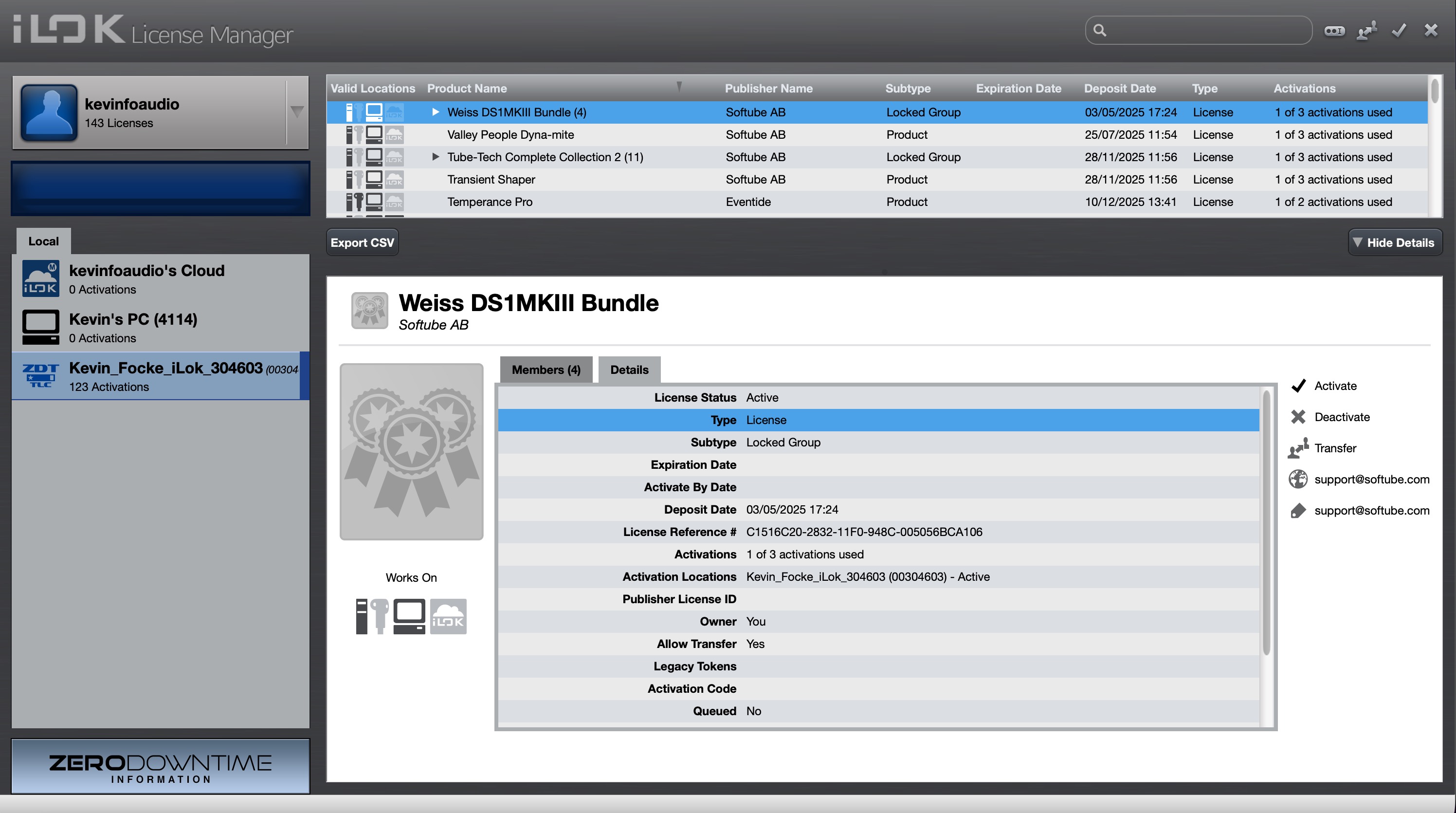
Task: Click the Activate text link
Action: pyautogui.click(x=1335, y=386)
